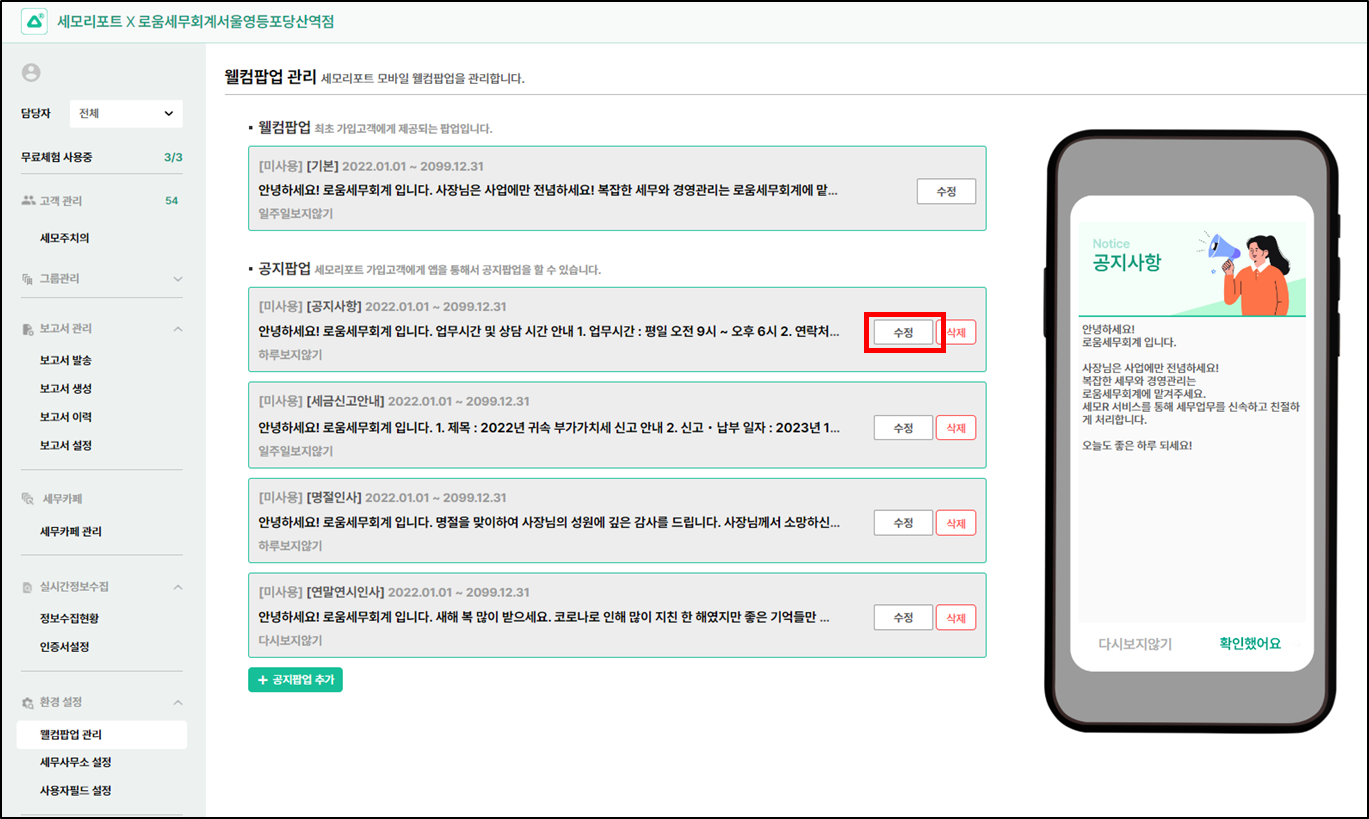Collapse the 보고서 관리 section chevron
Viewport: 1369px width, 819px height.
pyautogui.click(x=178, y=329)
